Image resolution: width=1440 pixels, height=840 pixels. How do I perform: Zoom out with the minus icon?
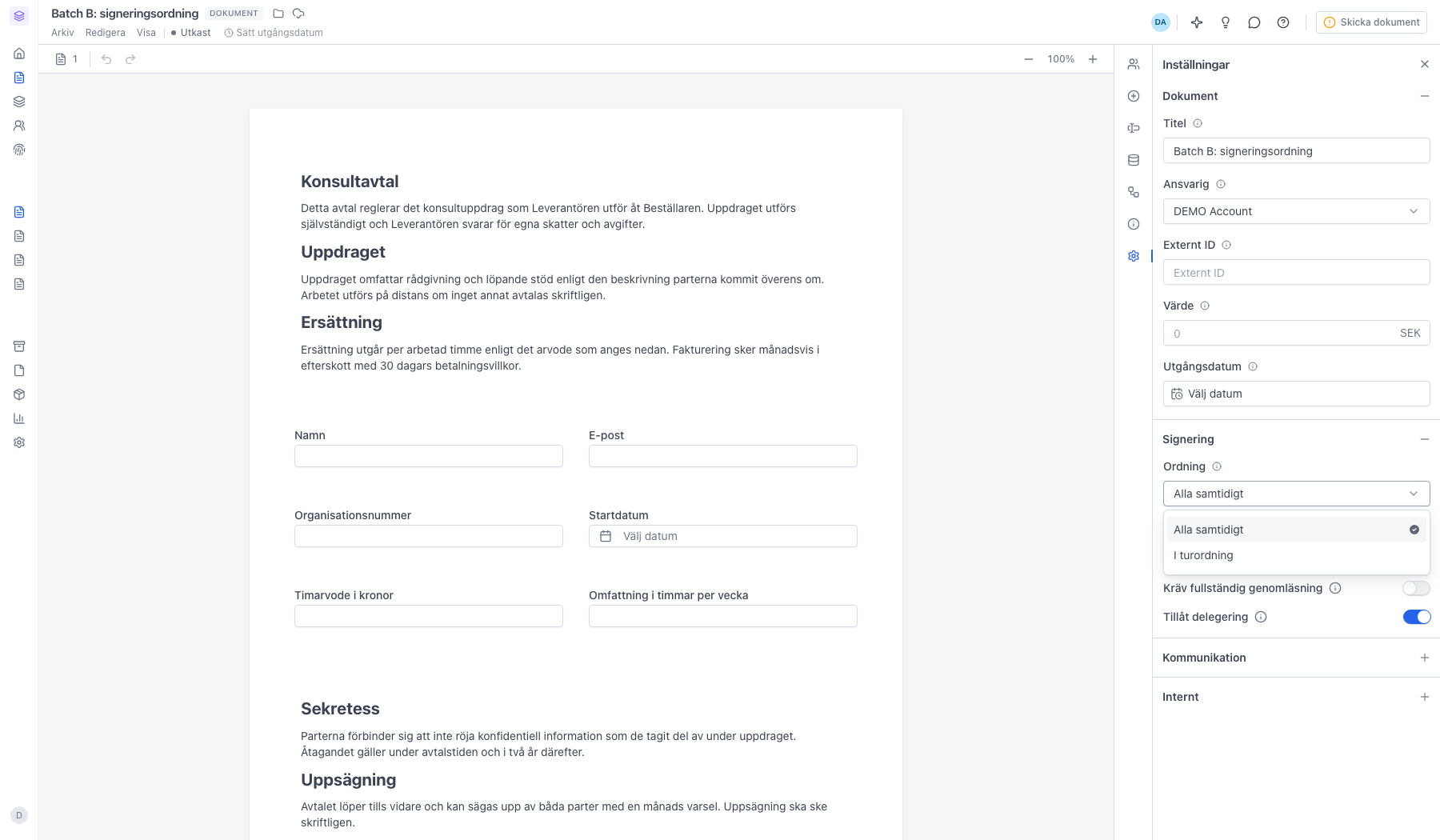point(1029,59)
